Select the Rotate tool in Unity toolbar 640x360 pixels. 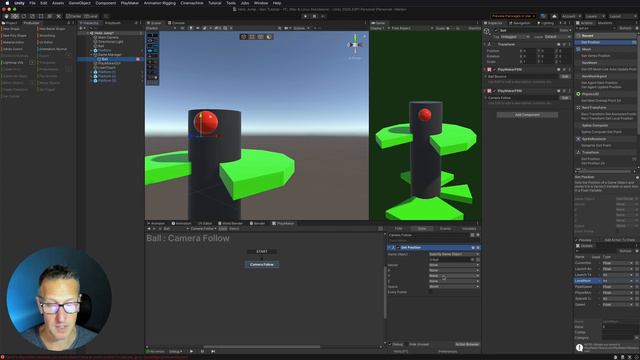[24, 16]
